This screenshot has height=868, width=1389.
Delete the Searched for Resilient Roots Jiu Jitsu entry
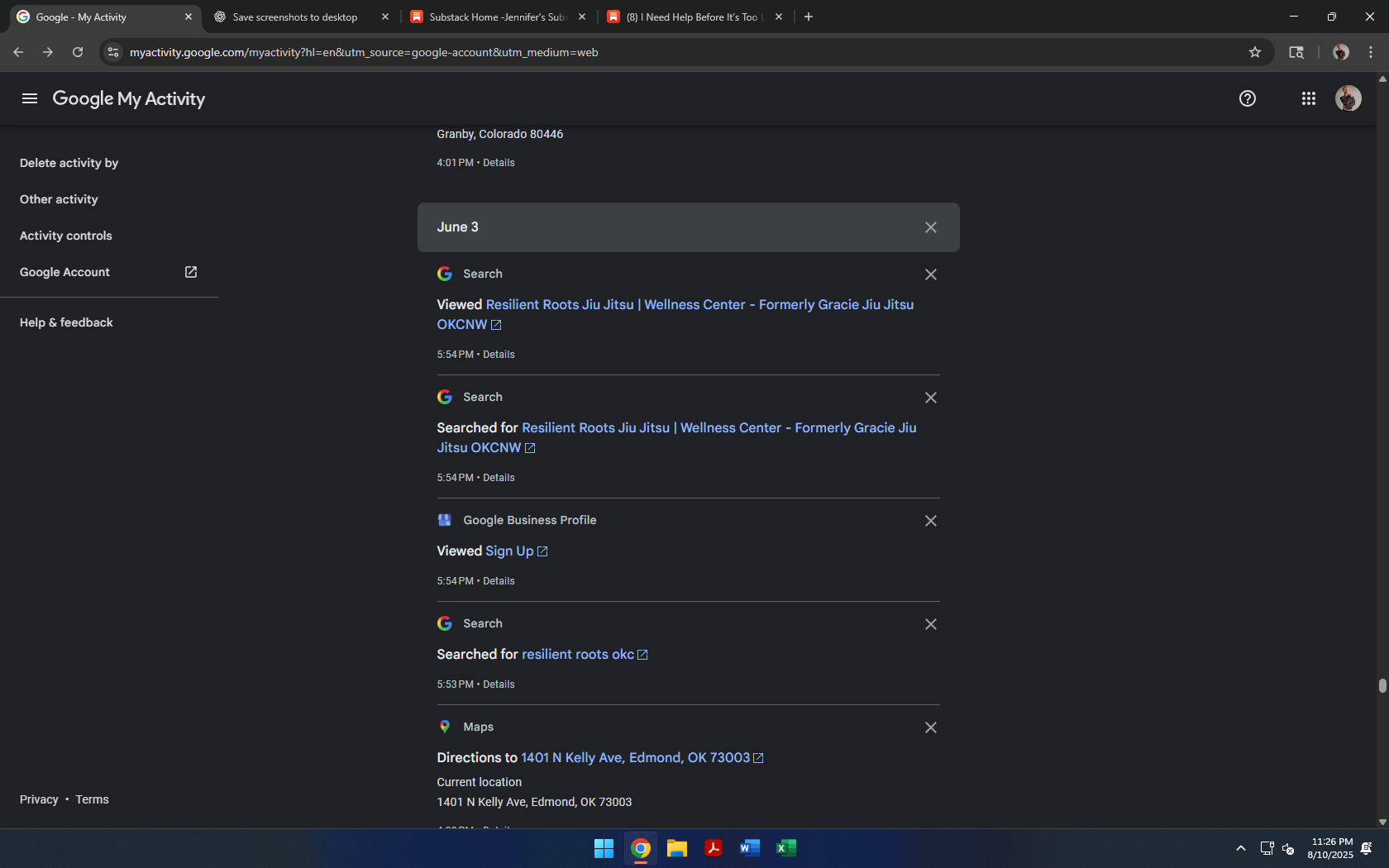[931, 398]
